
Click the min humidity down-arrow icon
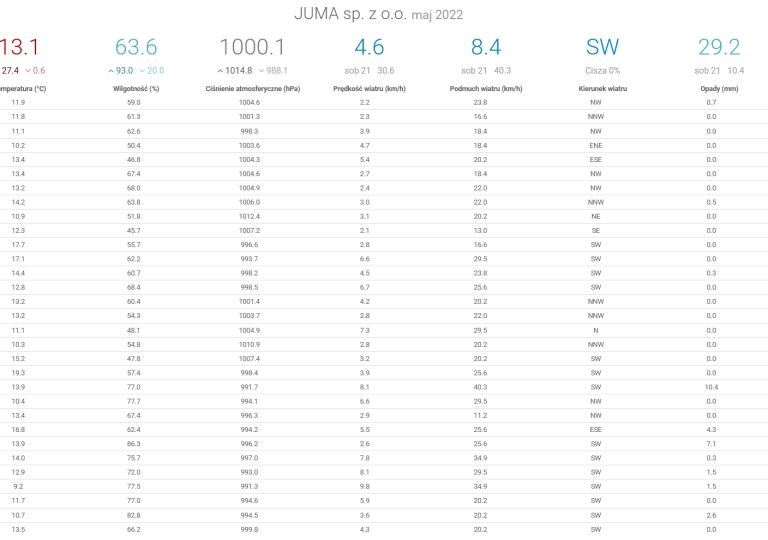(142, 71)
